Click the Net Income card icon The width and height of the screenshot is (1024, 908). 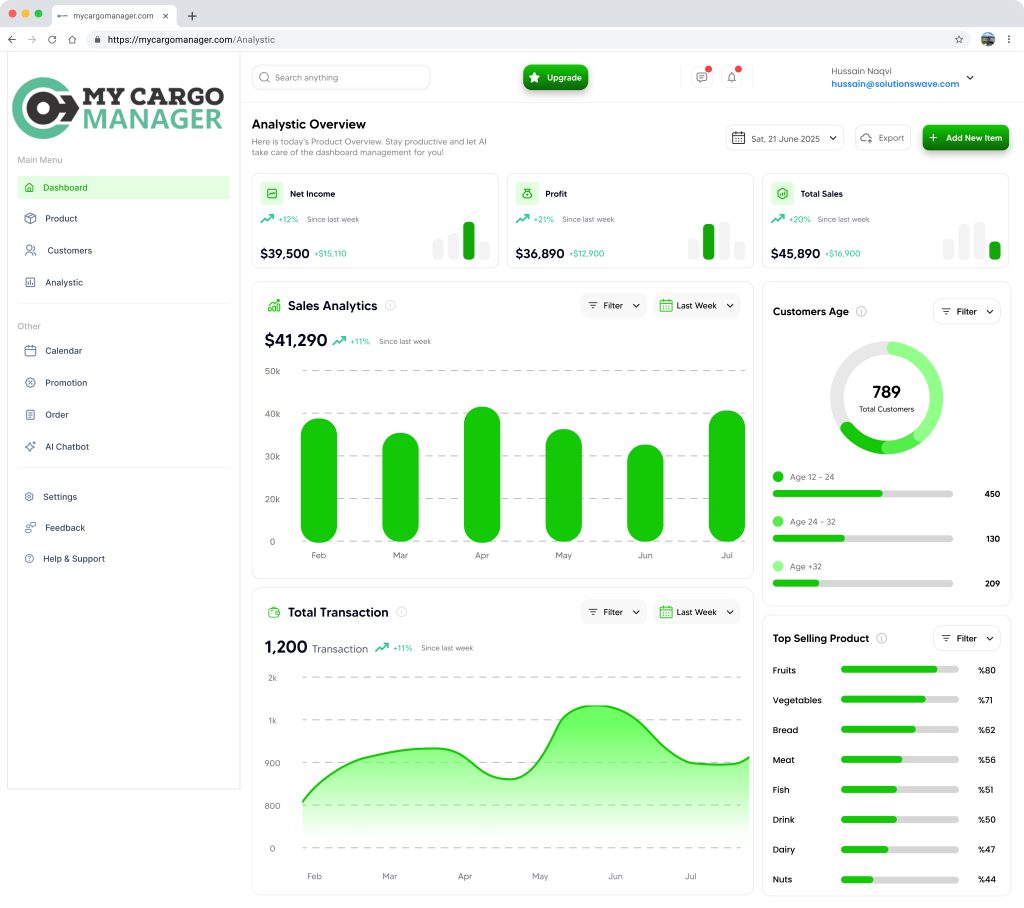tap(272, 194)
